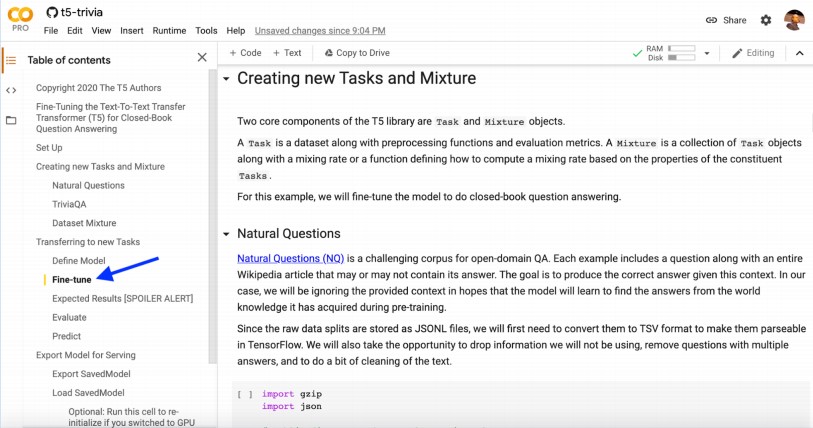Screen dimensions: 813x428
Task: Add a new Code cell
Action: pos(245,53)
